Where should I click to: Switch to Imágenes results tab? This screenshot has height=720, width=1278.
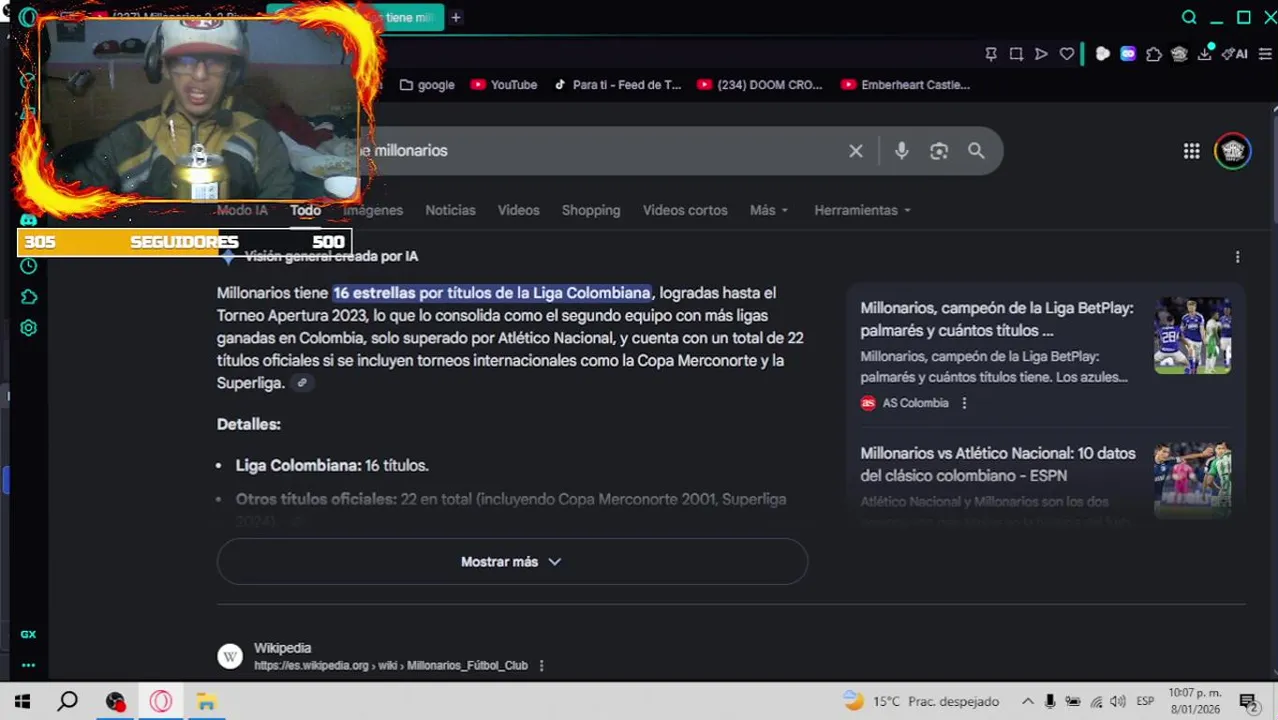pos(373,210)
